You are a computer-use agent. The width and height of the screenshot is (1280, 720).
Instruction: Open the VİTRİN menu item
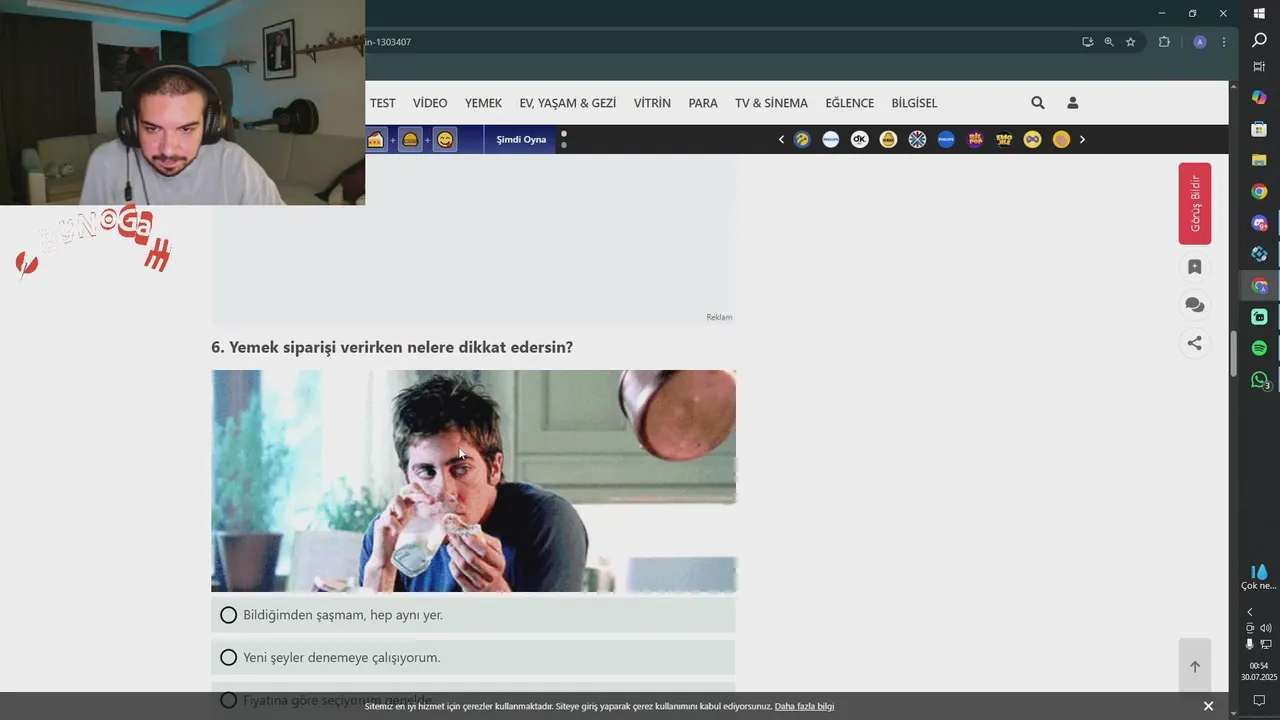(652, 103)
